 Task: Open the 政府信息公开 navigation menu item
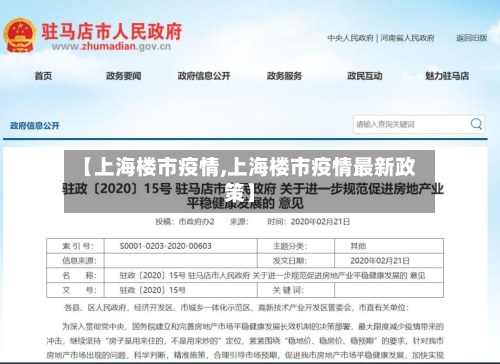click(204, 76)
